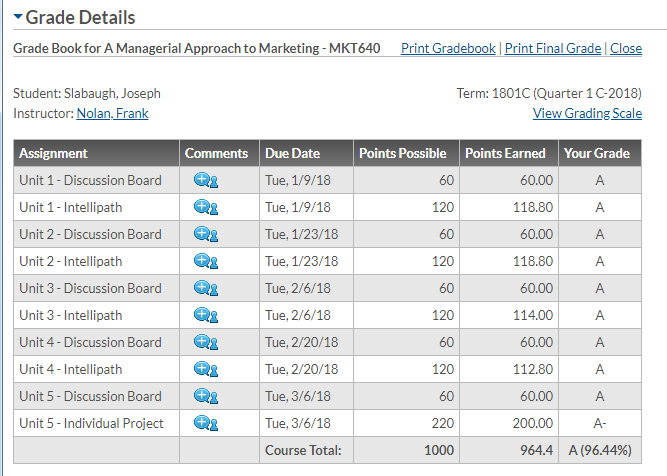Click the Points Earned column header
Screen dimensions: 667x476
(x=505, y=153)
